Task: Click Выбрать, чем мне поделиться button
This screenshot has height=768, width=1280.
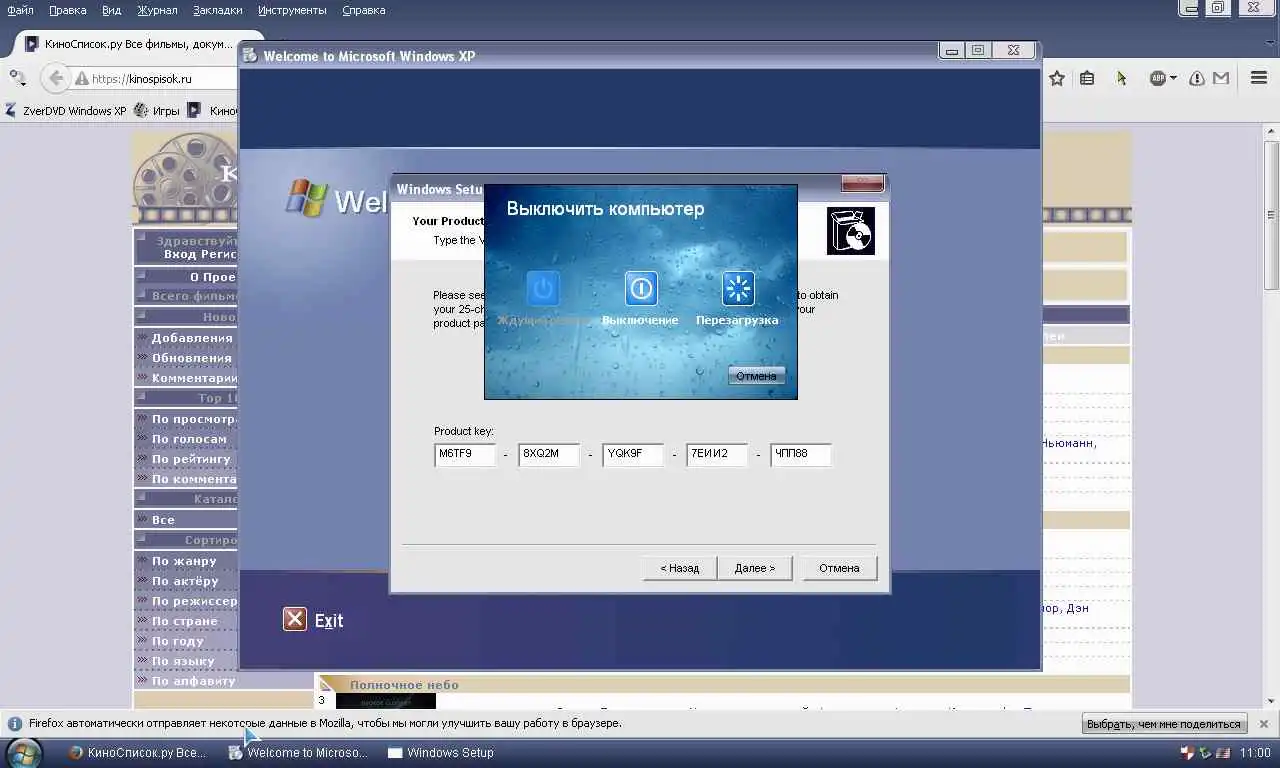Action: [x=1164, y=724]
